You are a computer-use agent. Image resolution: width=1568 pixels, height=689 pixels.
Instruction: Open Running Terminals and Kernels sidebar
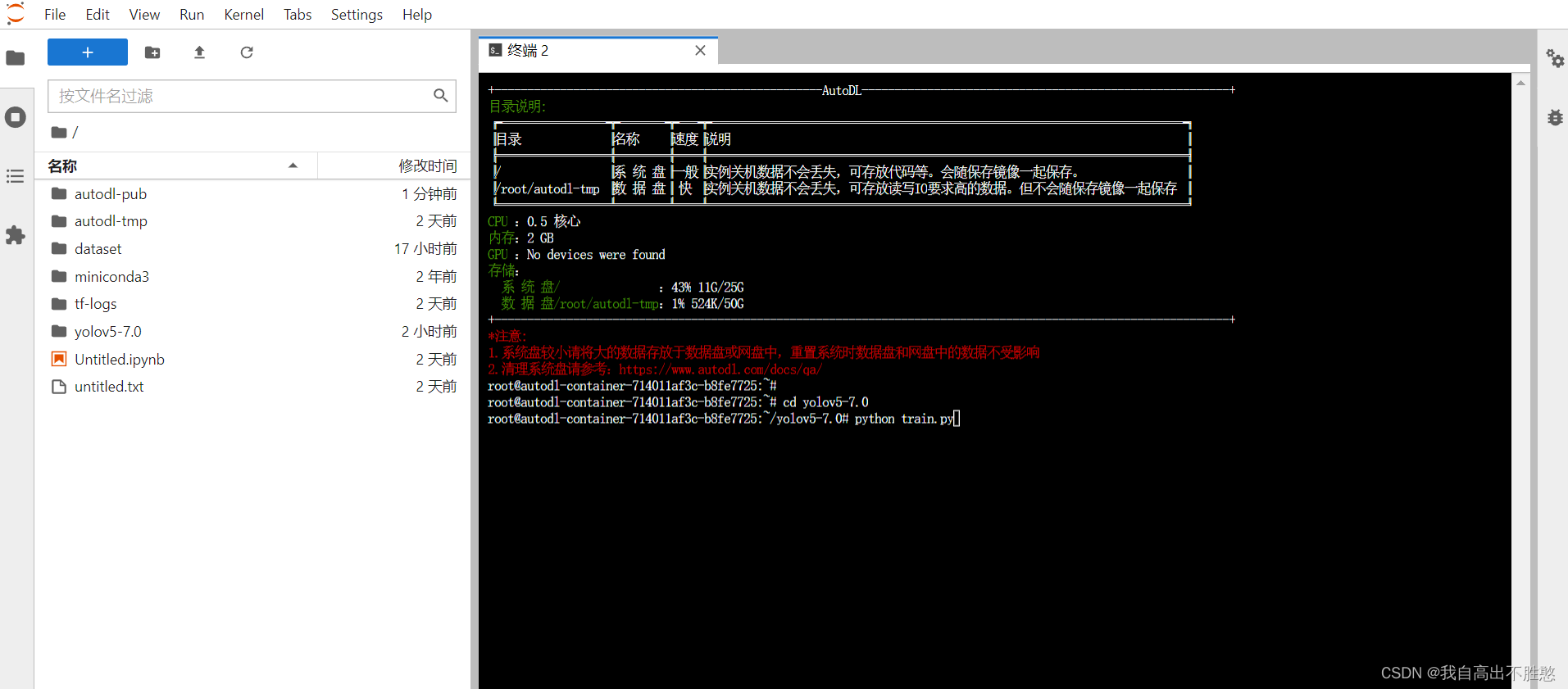(x=16, y=117)
